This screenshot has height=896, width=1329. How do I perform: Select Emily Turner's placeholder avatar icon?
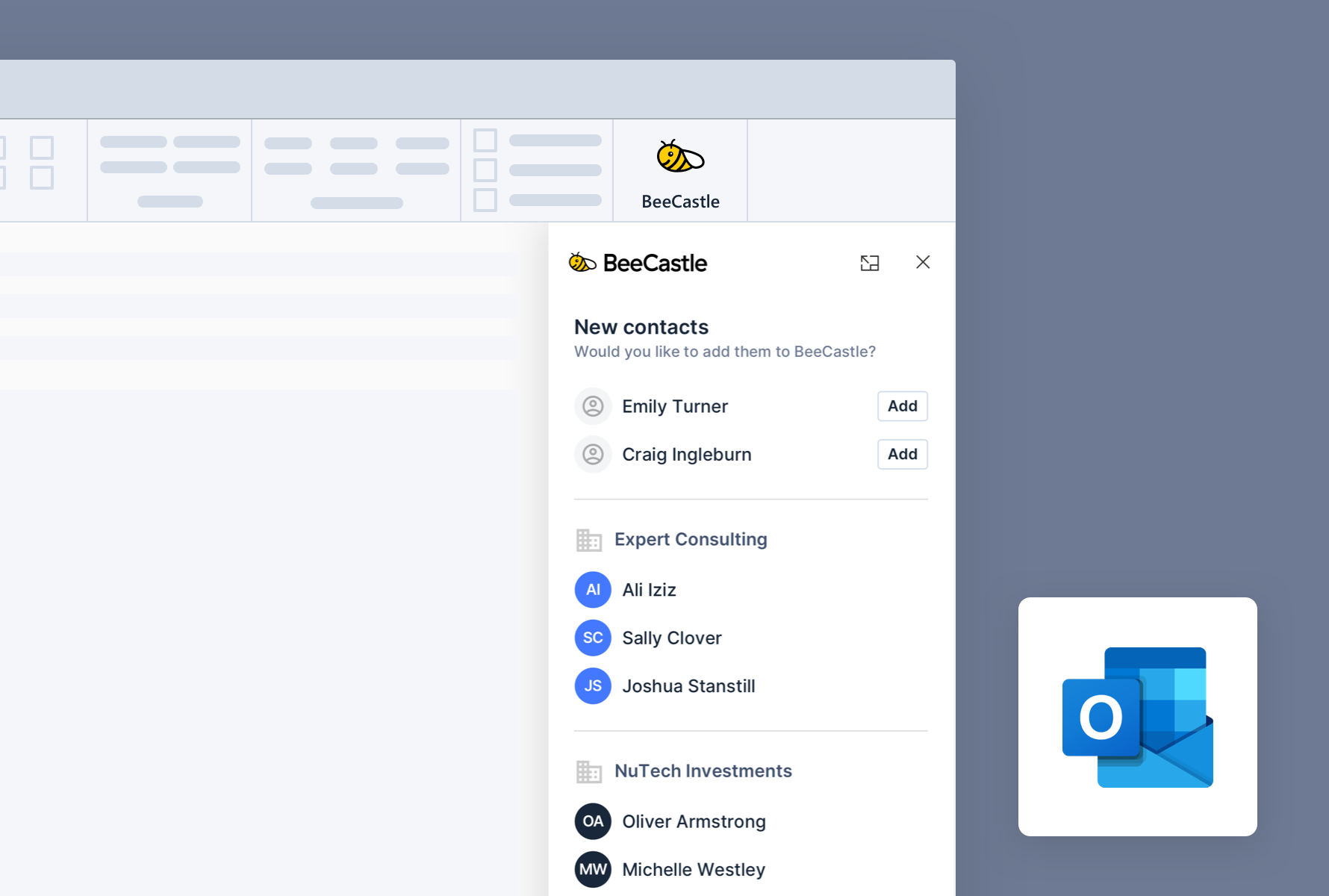(x=593, y=406)
